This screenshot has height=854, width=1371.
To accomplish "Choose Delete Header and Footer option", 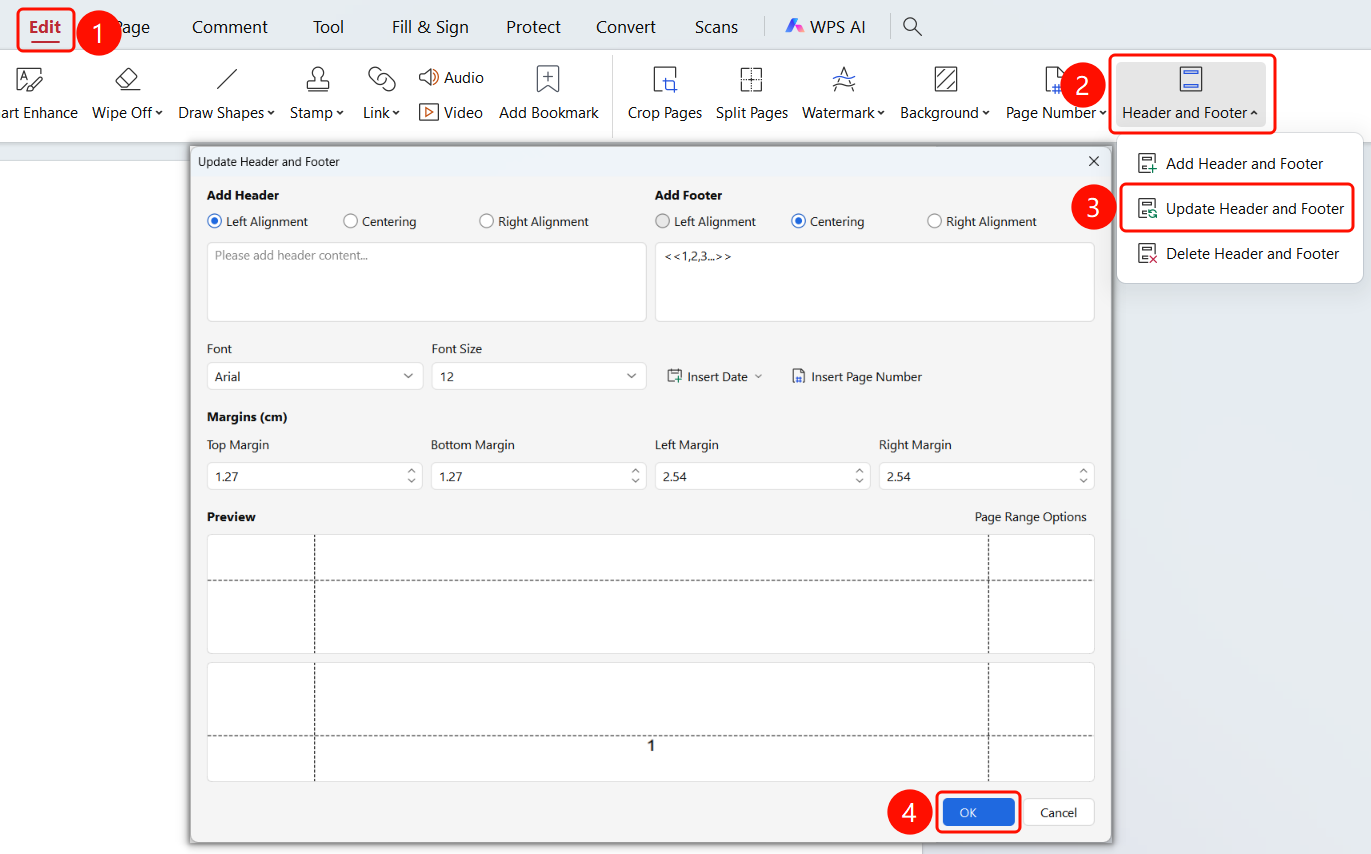I will 1240,254.
